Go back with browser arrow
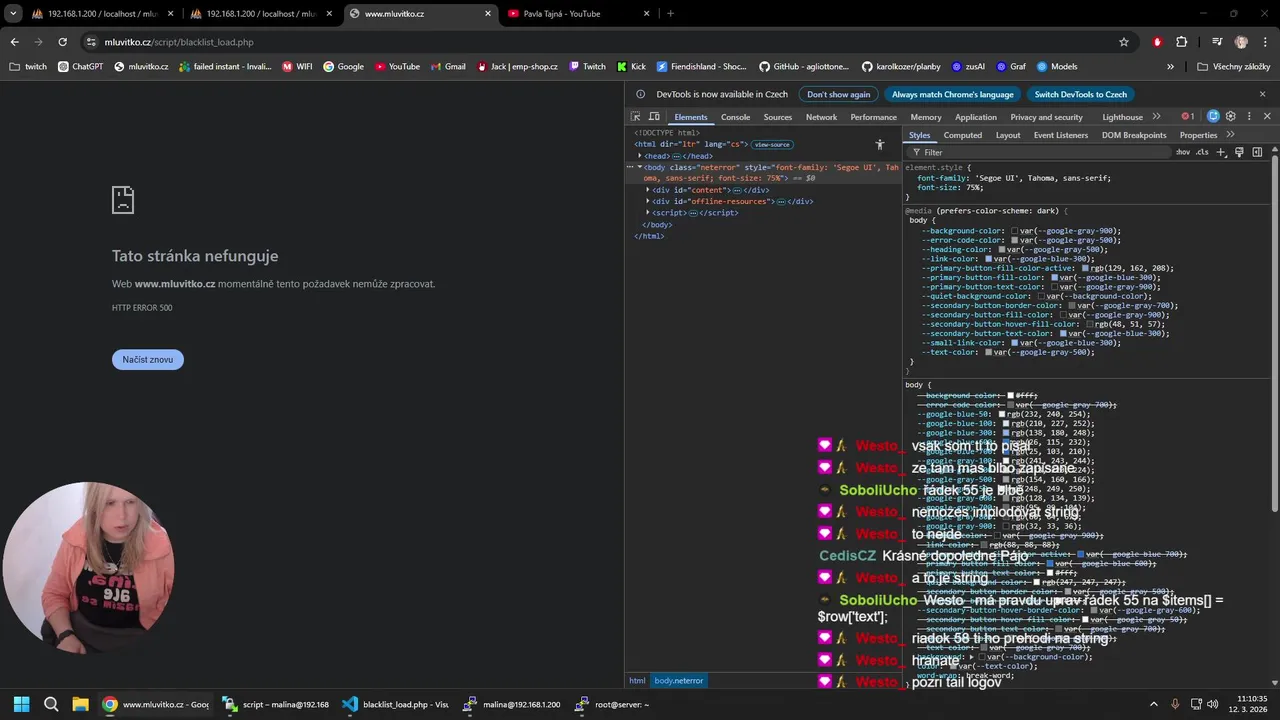Image resolution: width=1280 pixels, height=720 pixels. (x=14, y=42)
